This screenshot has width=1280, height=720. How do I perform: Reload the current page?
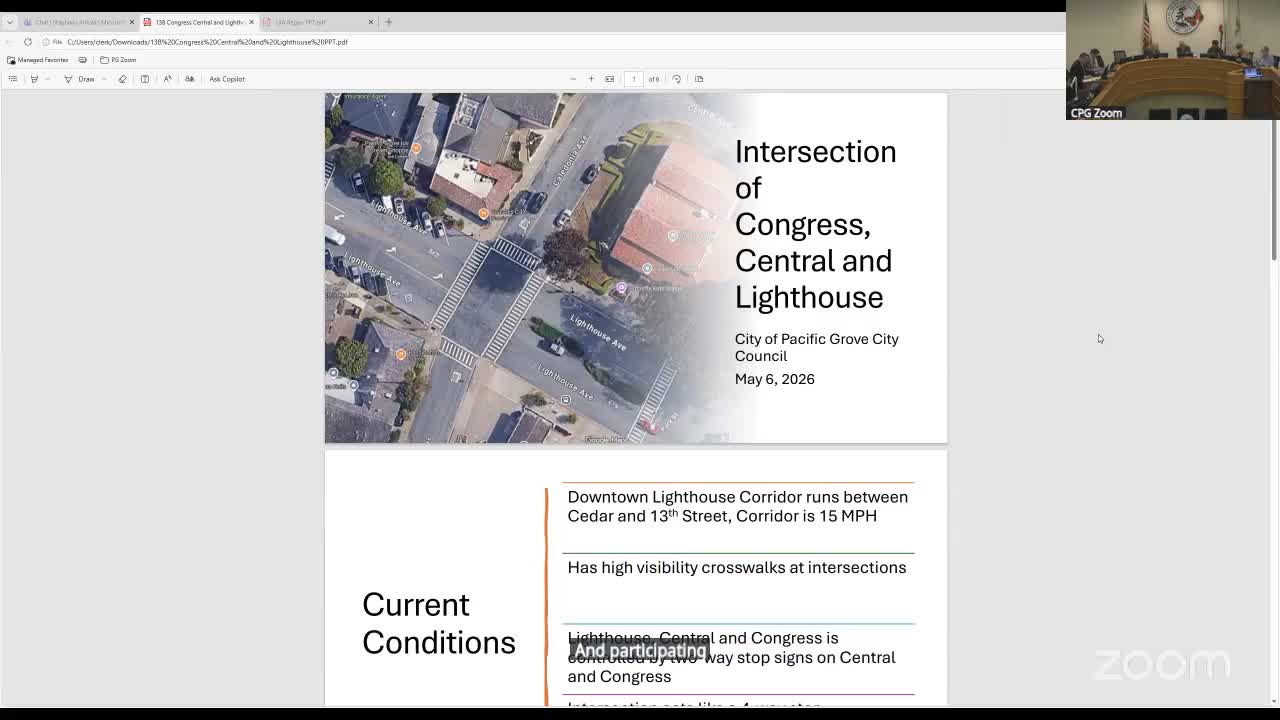tap(28, 42)
